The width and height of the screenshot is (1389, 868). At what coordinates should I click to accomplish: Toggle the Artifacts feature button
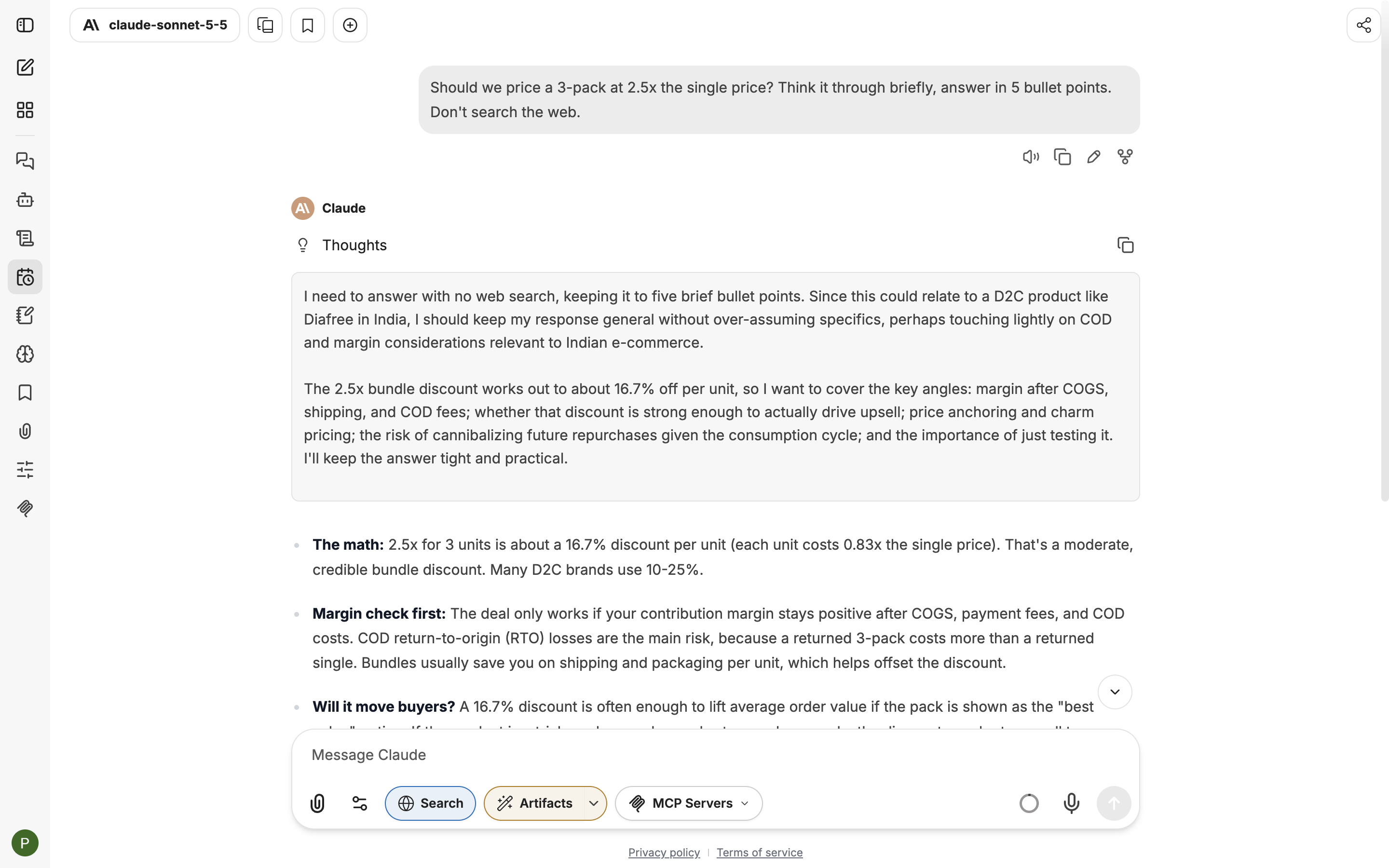(x=534, y=803)
